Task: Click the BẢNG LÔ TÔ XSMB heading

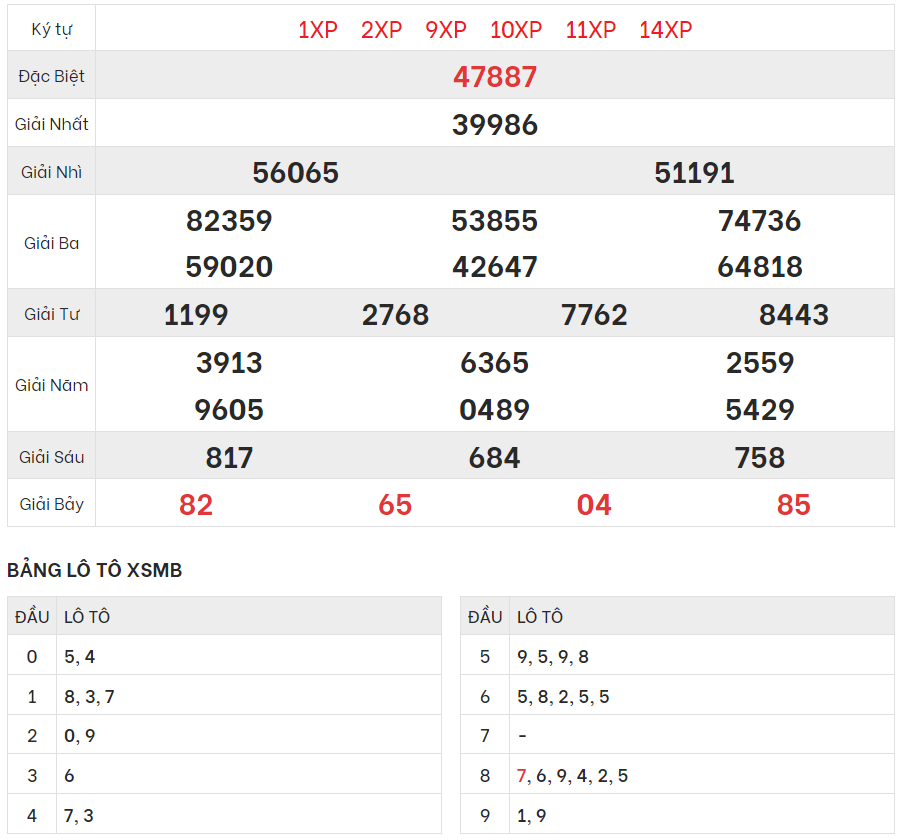Action: pos(95,570)
